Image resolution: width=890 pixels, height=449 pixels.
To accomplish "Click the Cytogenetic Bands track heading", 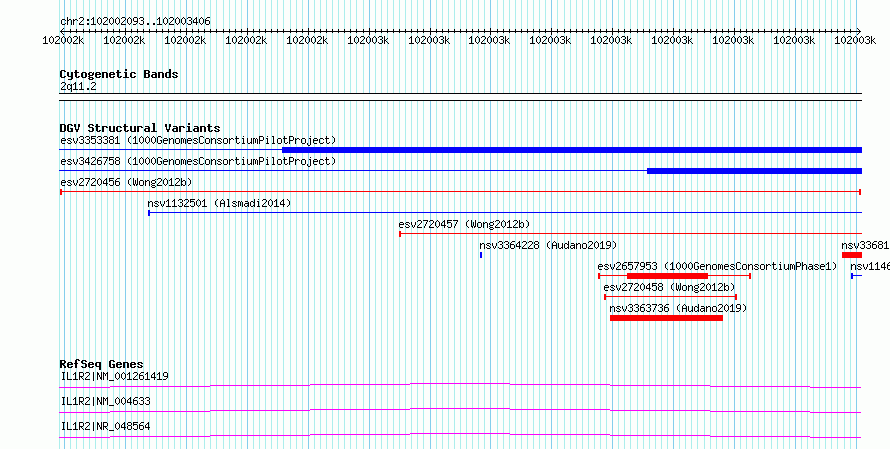I will click(x=119, y=74).
